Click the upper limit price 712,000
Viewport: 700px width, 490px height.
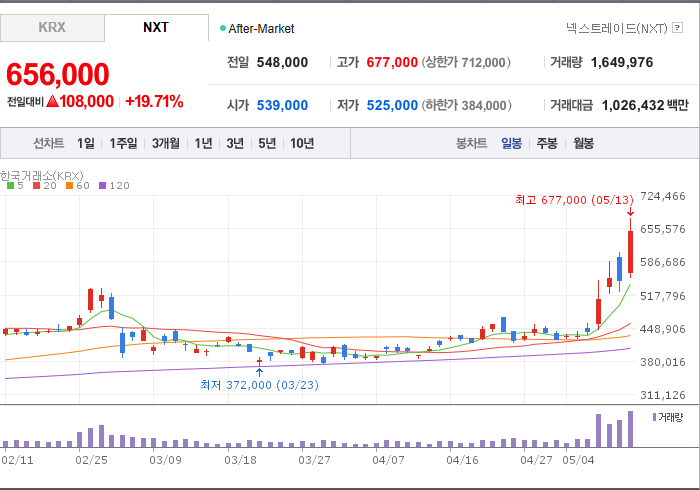click(484, 62)
